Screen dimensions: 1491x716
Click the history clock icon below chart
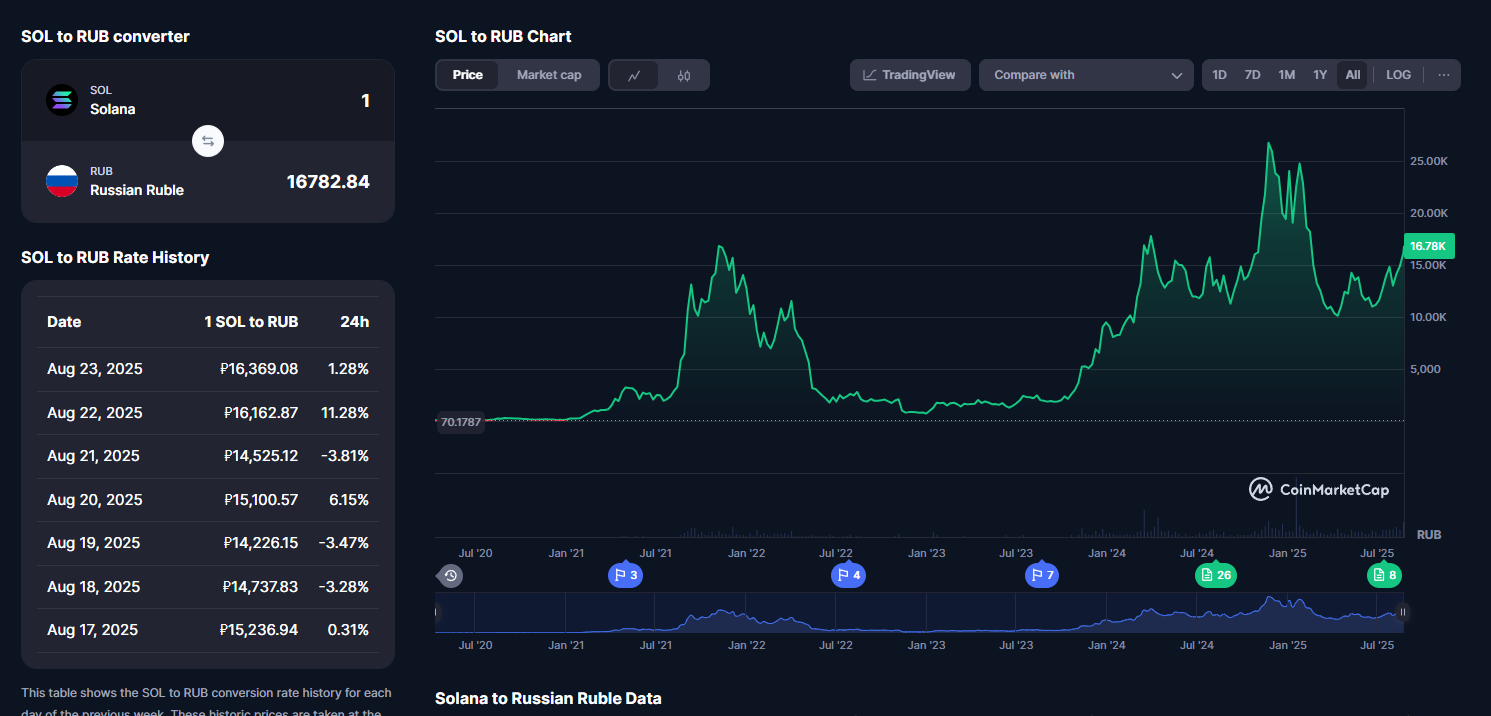point(451,575)
